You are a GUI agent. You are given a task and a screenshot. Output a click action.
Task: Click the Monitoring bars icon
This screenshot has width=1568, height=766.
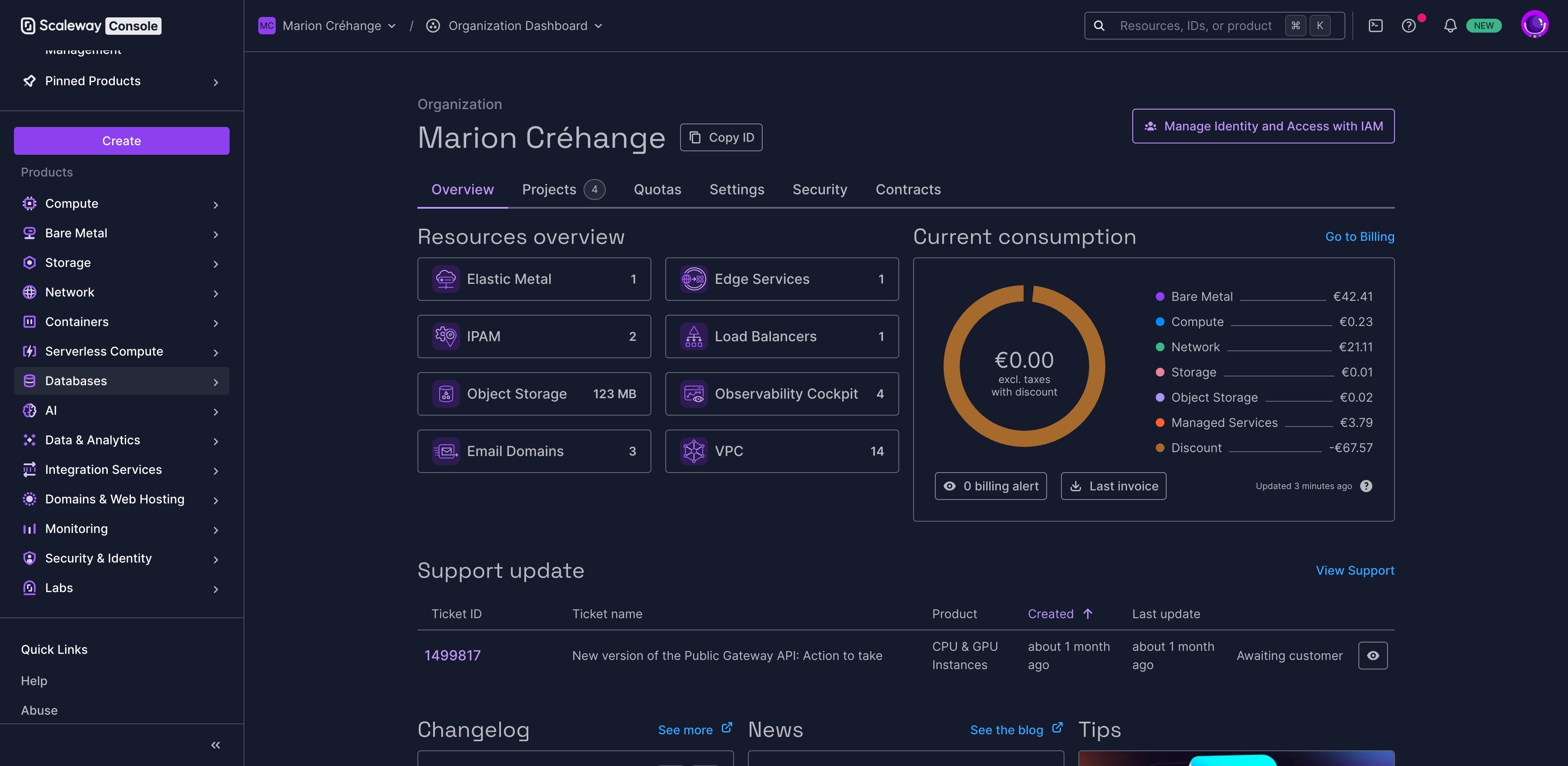tap(29, 529)
